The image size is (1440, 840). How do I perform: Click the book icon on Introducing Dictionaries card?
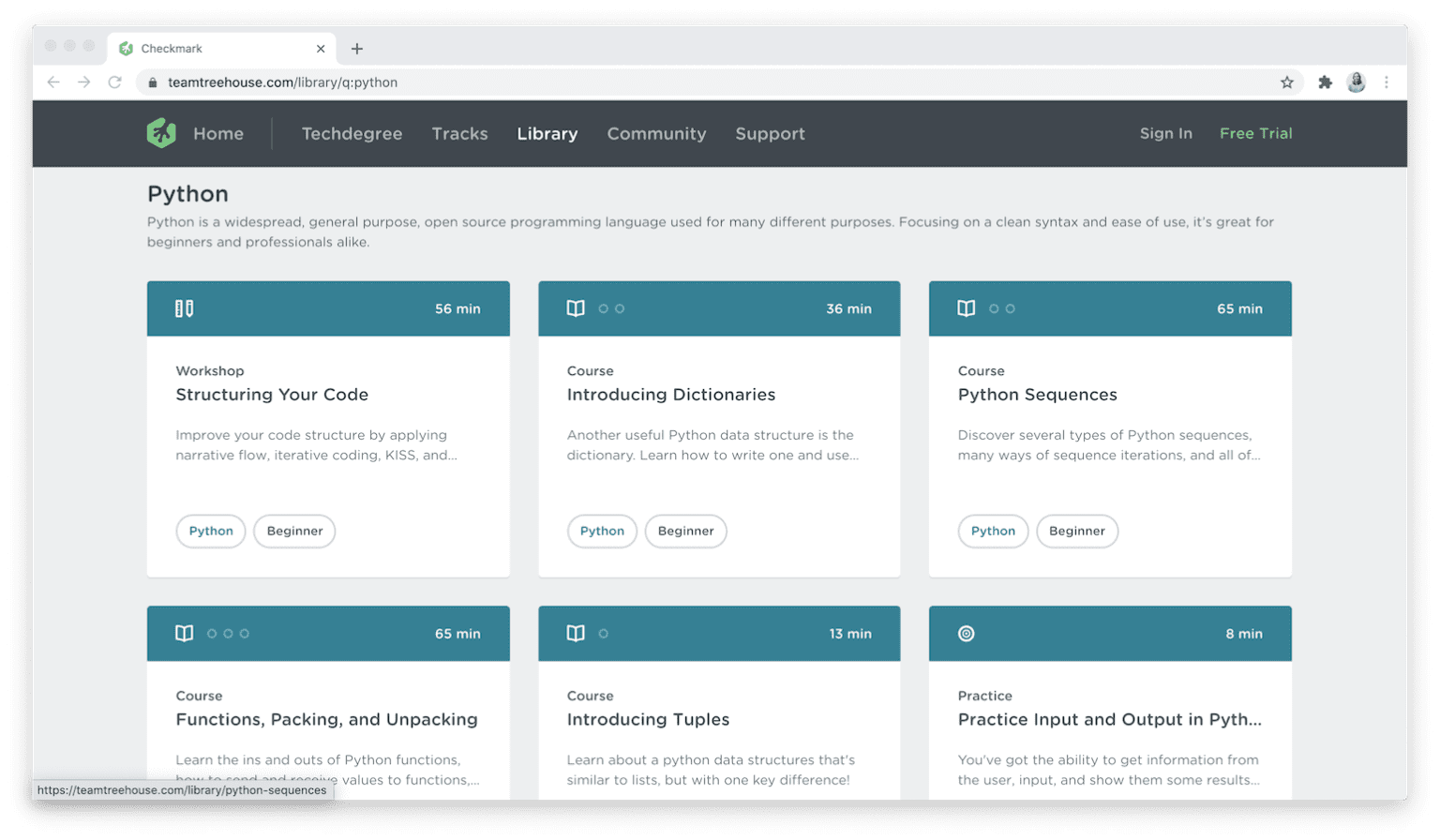pyautogui.click(x=575, y=307)
